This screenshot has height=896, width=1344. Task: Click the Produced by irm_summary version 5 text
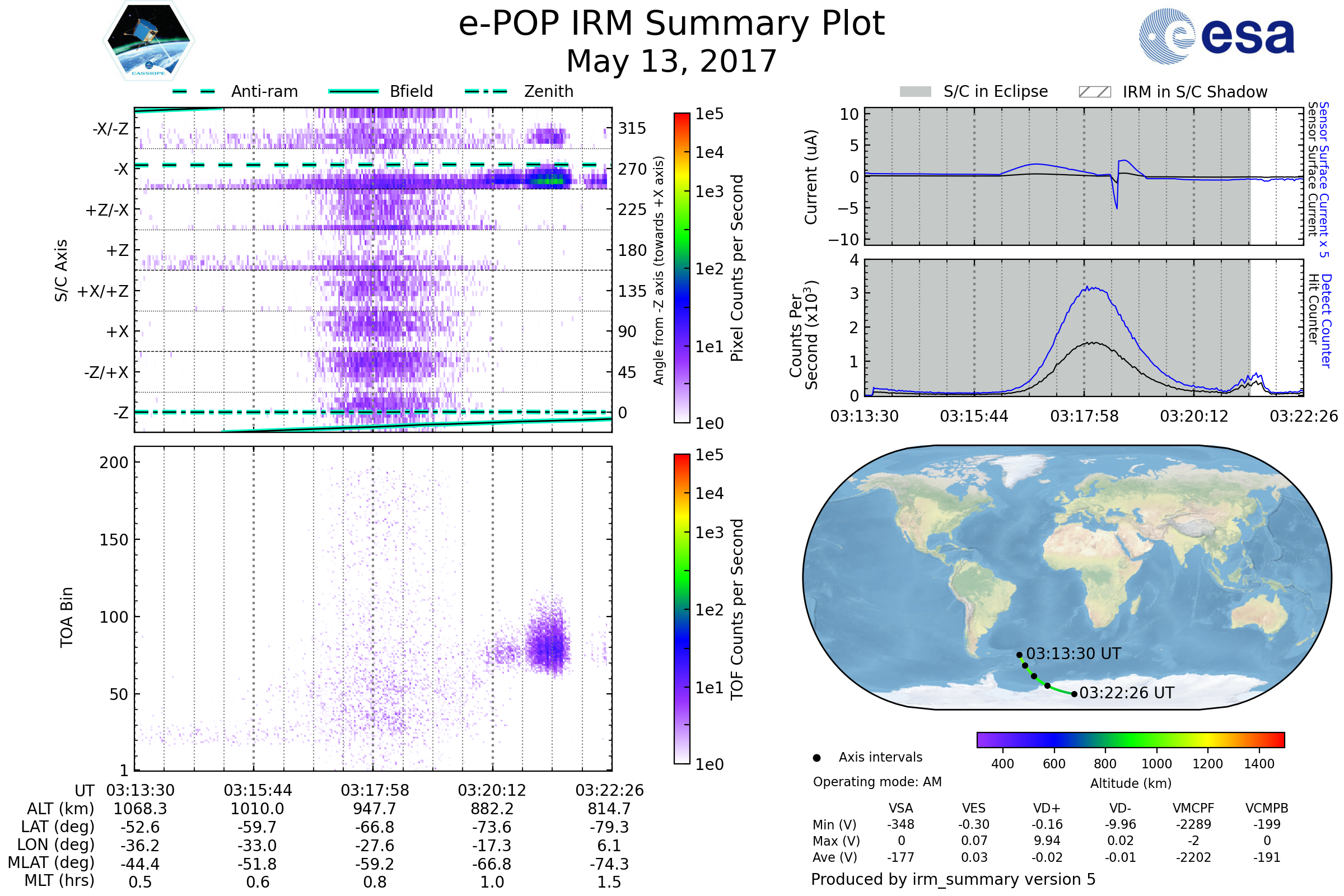pyautogui.click(x=953, y=879)
